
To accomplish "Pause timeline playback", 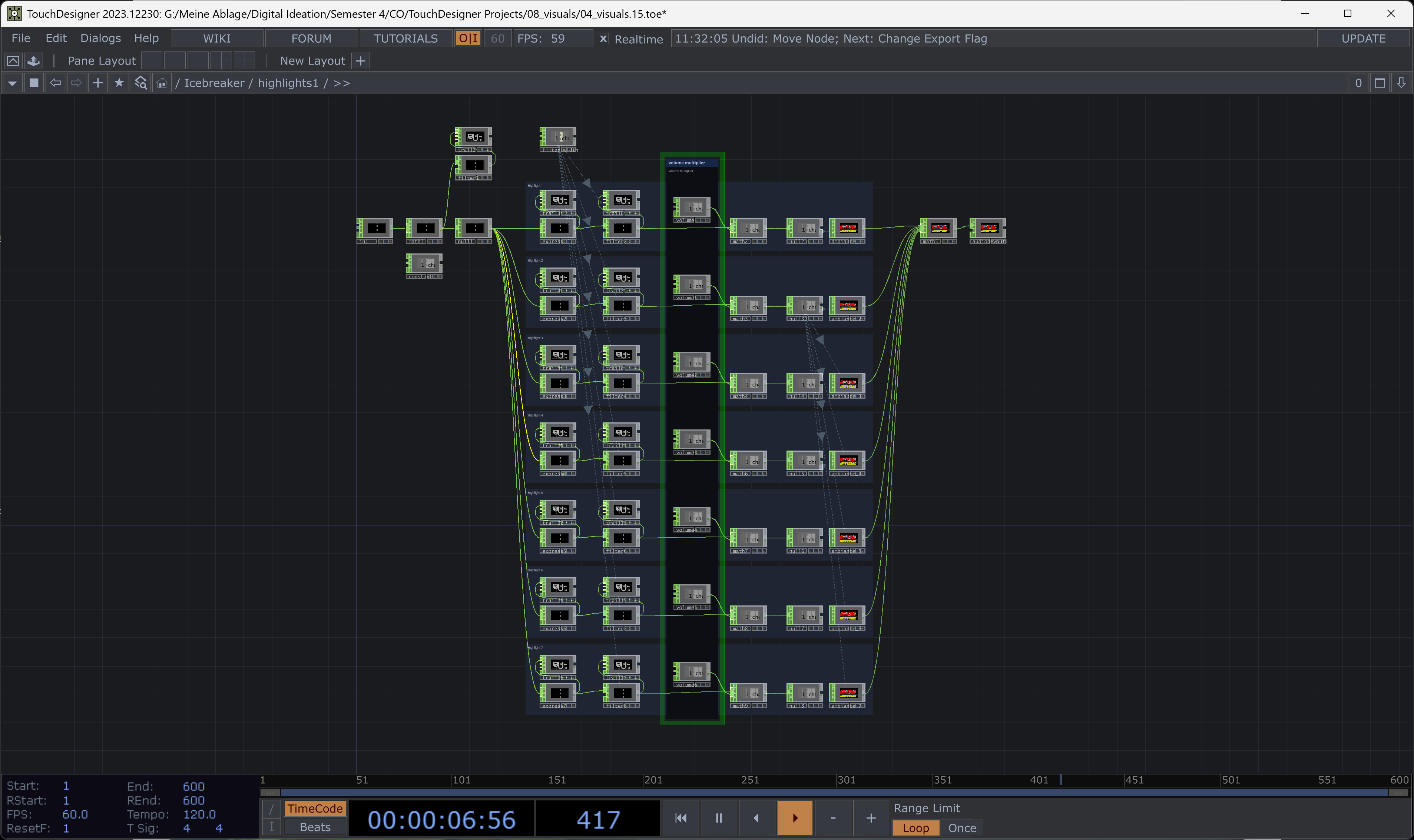I will click(719, 818).
